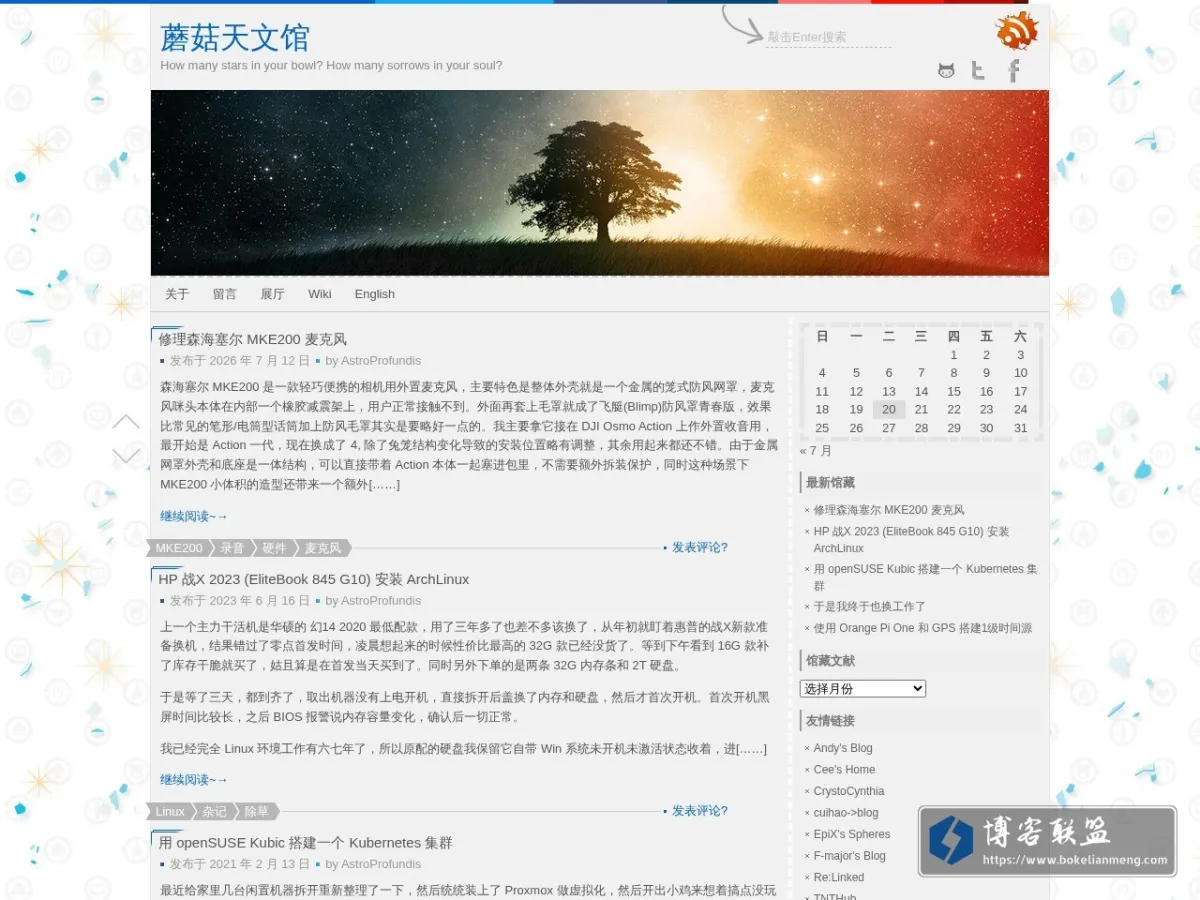
Task: Click the starry tree banner image
Action: (600, 183)
